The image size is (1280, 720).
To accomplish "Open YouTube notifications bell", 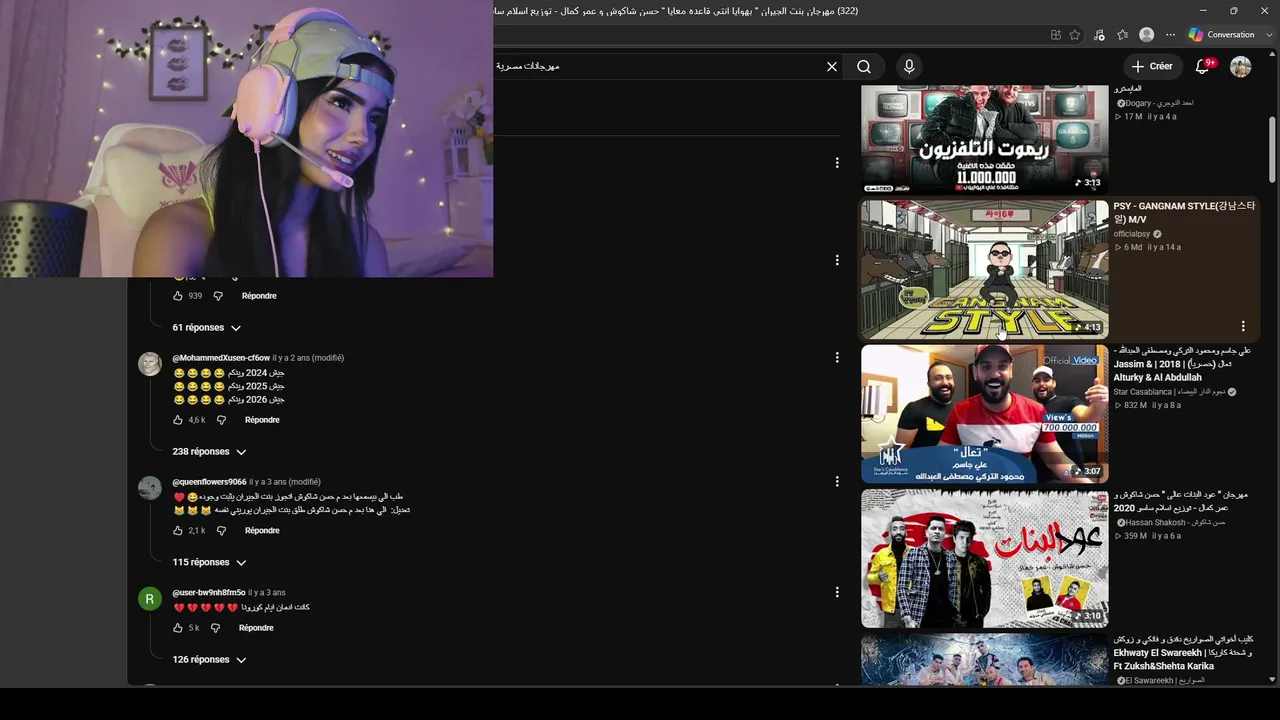I will [1203, 67].
